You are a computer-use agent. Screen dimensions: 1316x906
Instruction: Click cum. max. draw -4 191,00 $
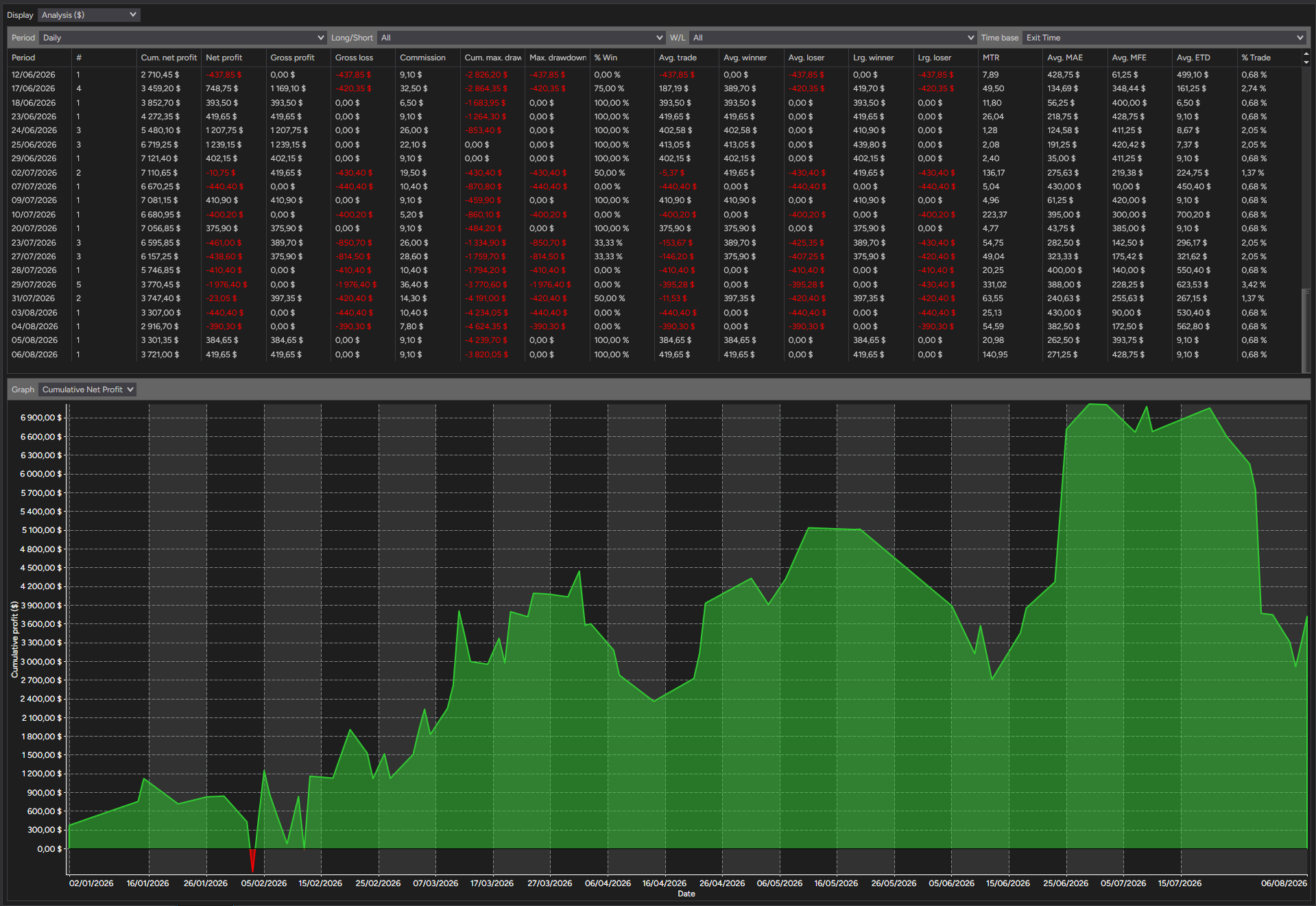point(486,298)
